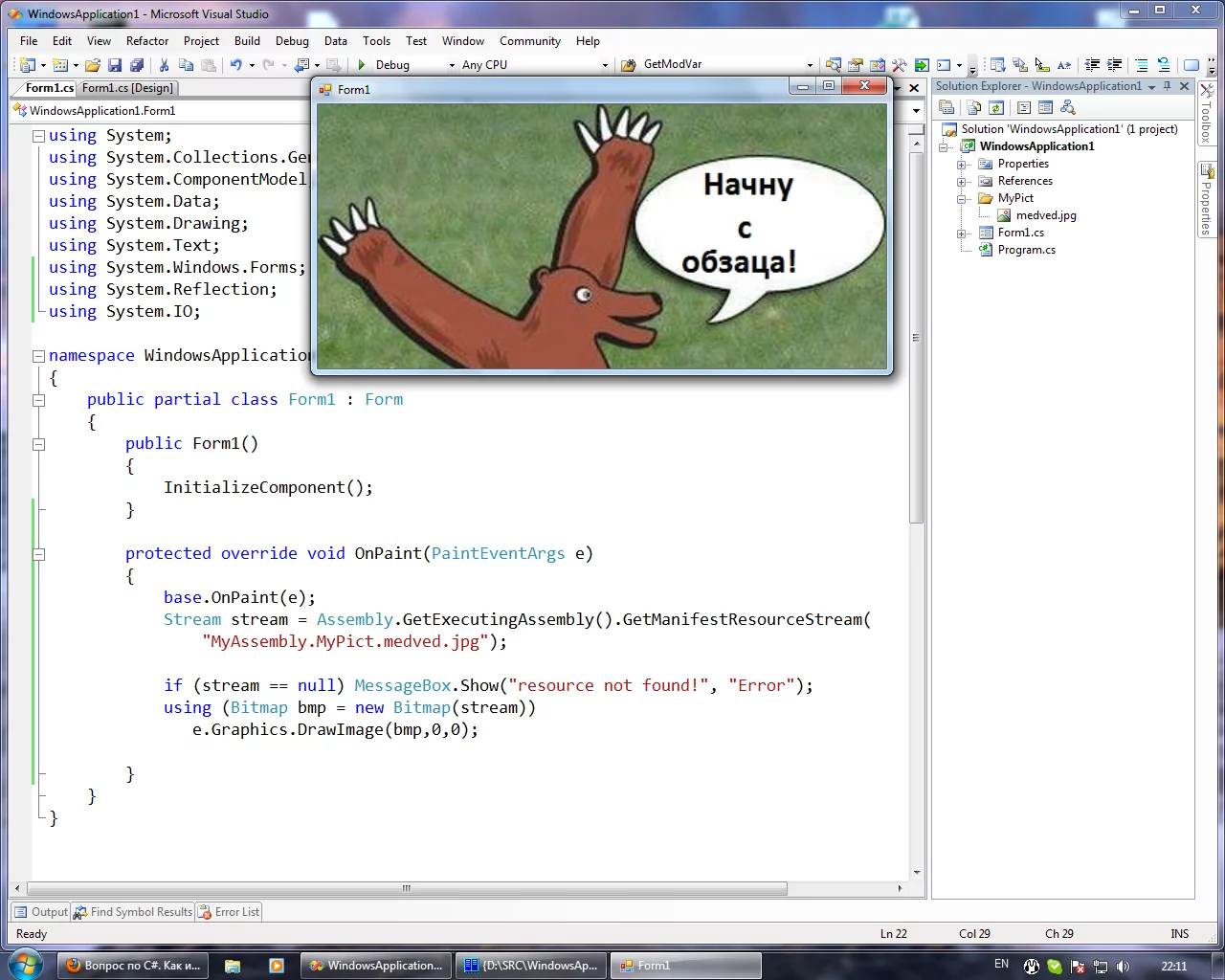This screenshot has width=1225, height=980.
Task: Open the Error List panel tab
Action: [229, 912]
